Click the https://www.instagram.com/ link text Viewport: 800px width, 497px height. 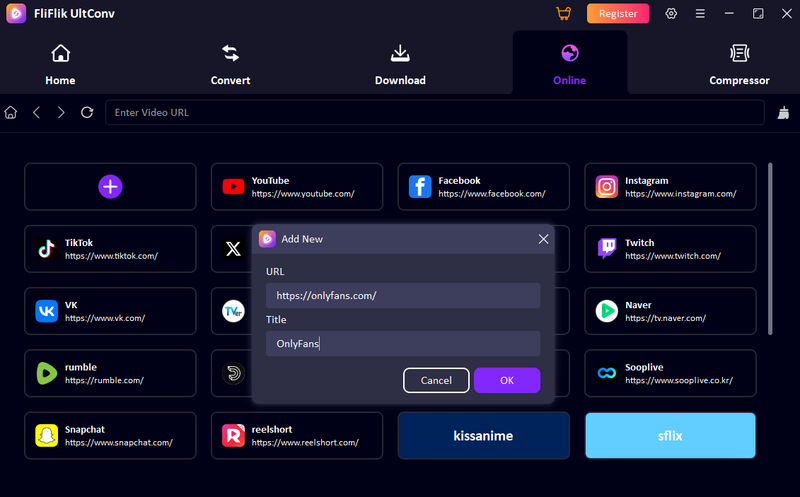click(681, 194)
